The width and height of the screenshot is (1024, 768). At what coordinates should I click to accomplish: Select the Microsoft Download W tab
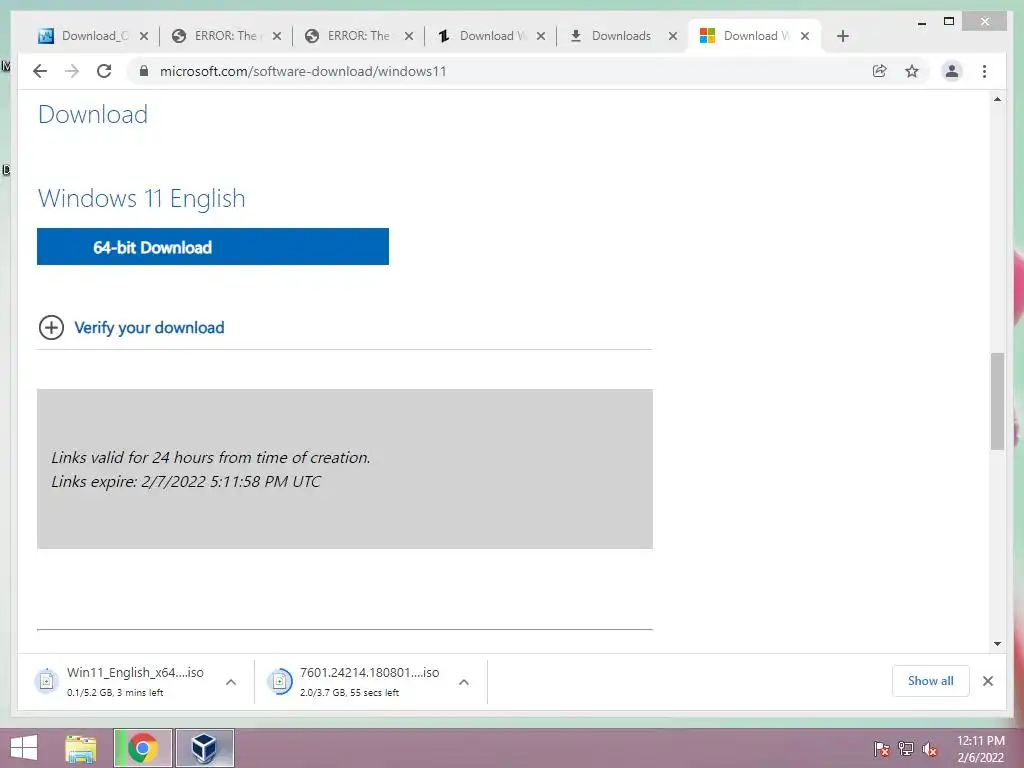pyautogui.click(x=754, y=36)
